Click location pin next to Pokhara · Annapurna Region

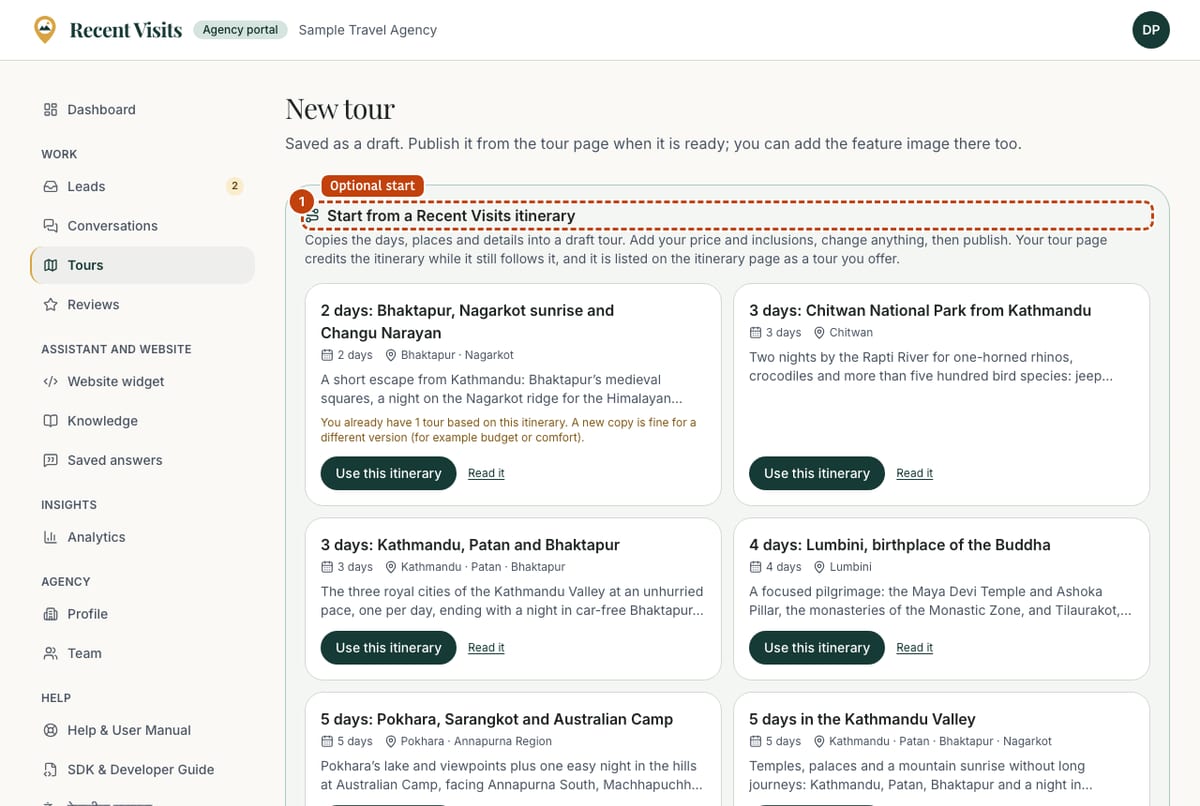click(391, 741)
